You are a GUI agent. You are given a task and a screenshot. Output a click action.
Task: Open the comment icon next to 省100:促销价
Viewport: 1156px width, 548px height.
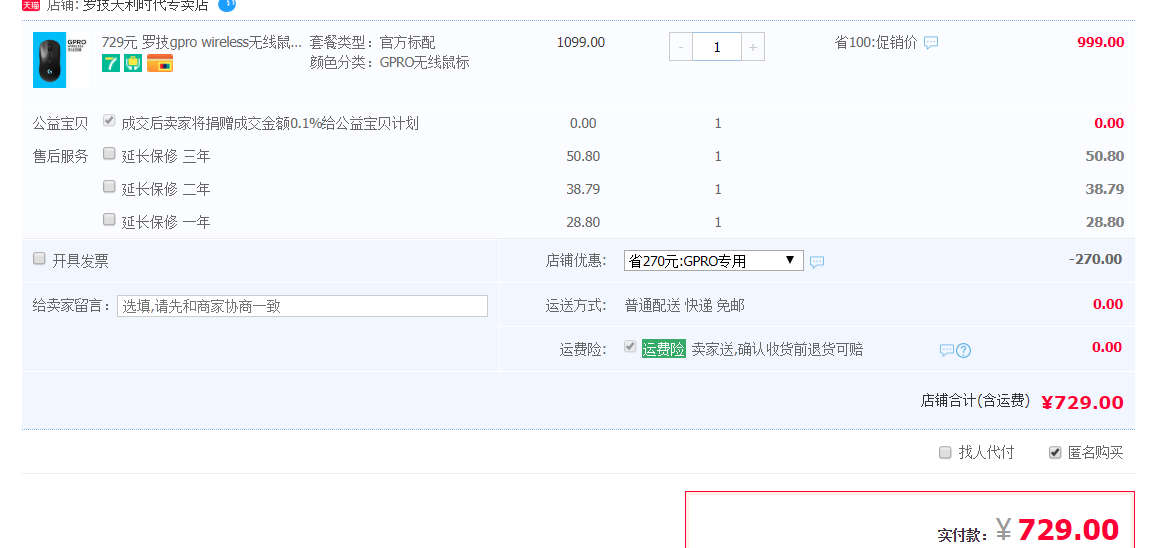click(931, 43)
